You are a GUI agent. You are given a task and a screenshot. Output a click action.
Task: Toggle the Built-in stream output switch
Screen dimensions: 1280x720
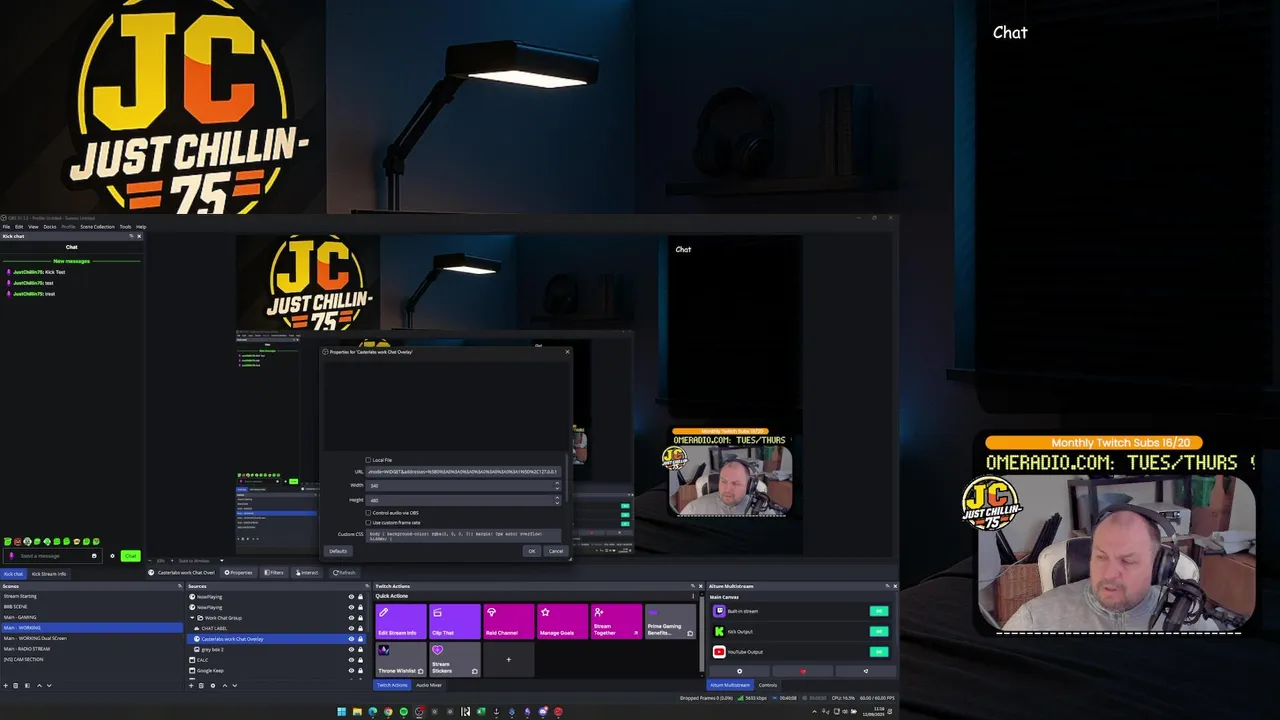(879, 611)
